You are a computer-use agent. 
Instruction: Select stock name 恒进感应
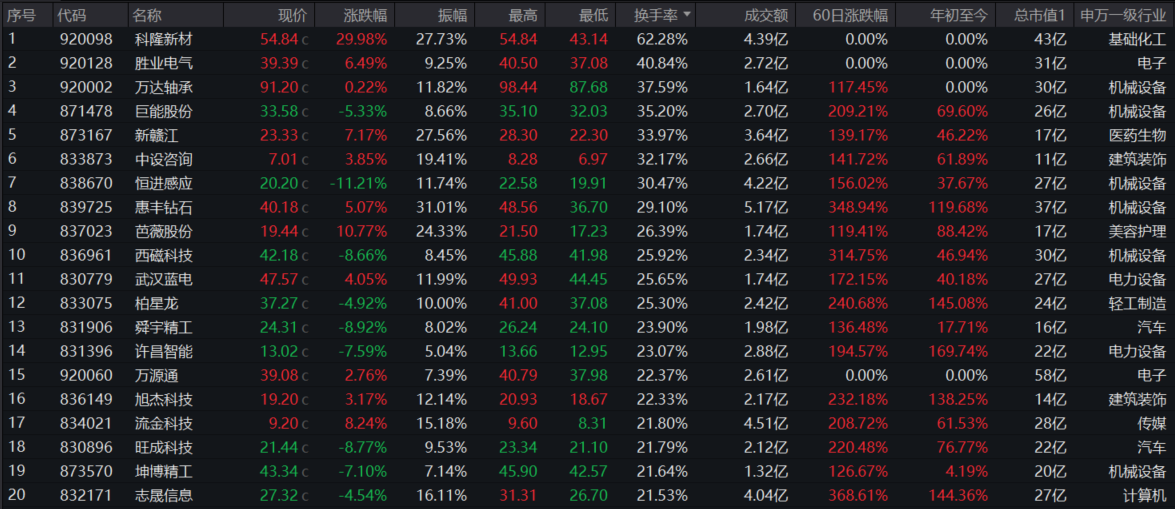163,183
